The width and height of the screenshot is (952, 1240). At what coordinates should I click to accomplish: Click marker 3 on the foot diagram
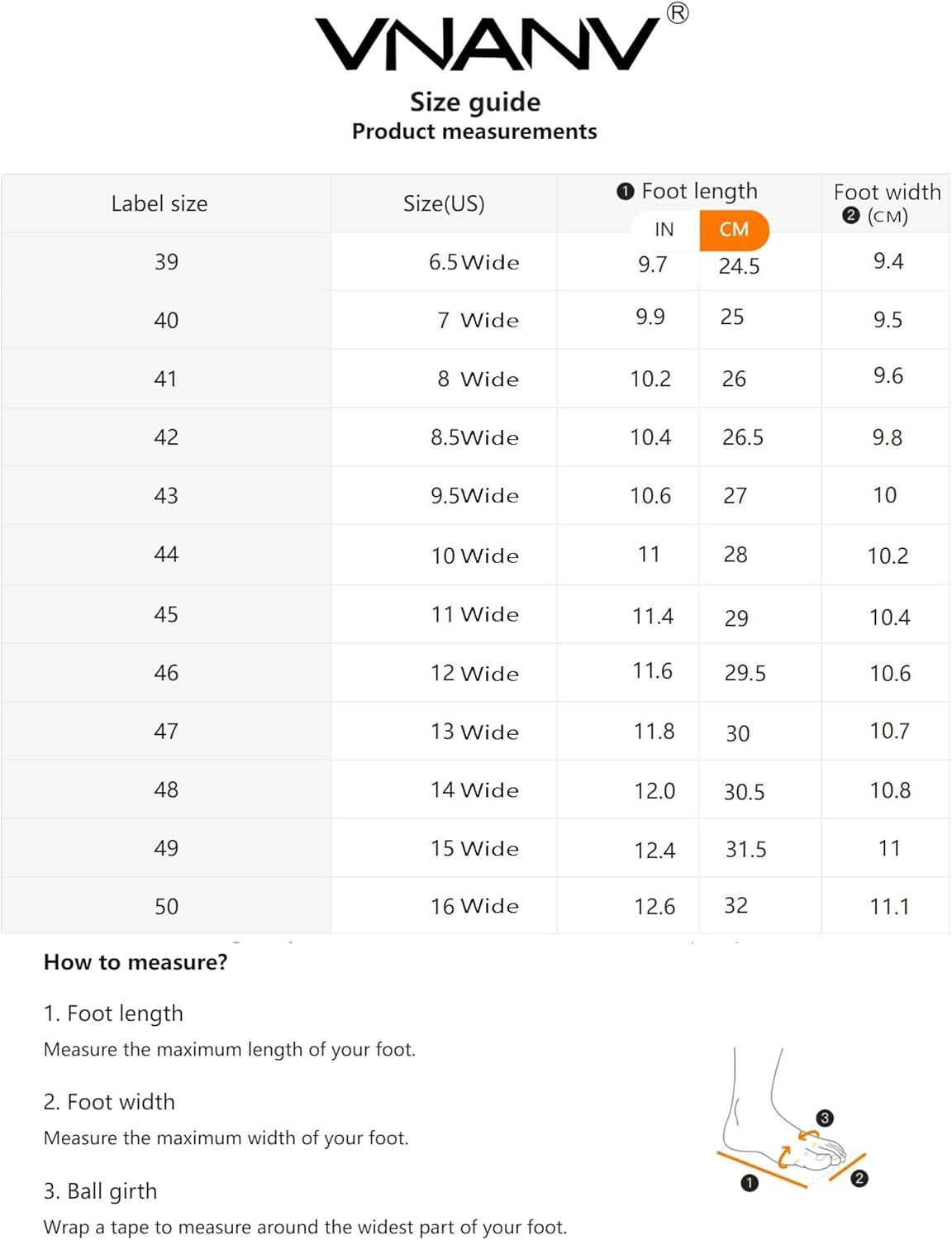click(x=825, y=1118)
